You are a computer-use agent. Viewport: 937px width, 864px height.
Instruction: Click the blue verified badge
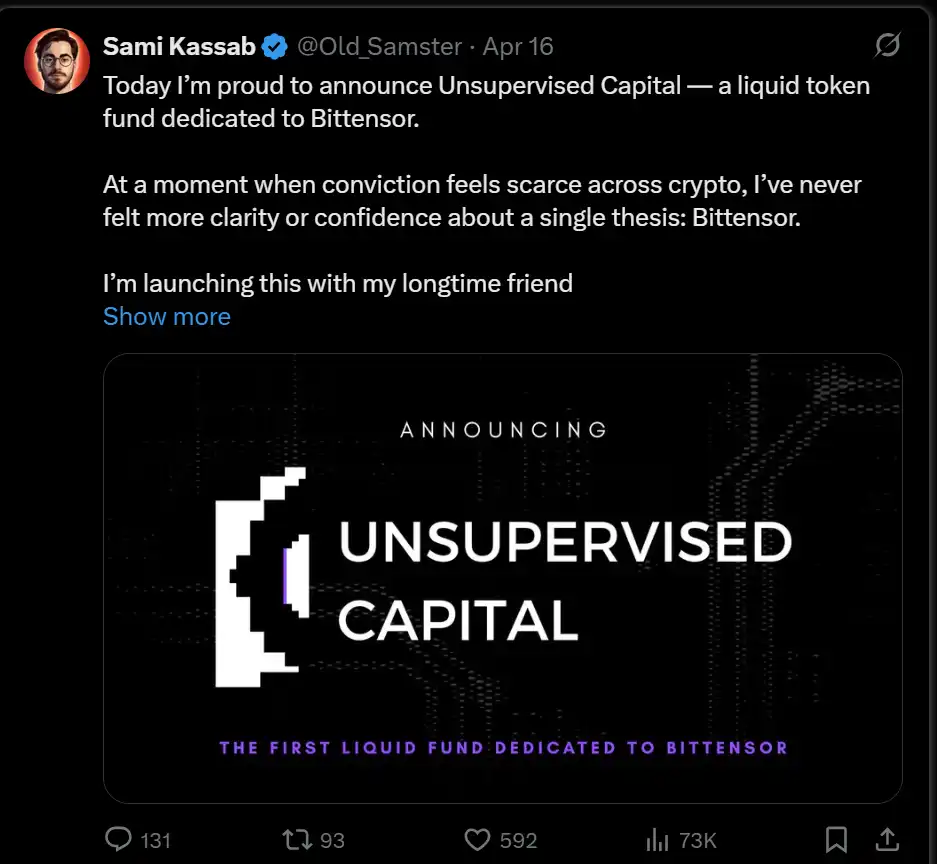tap(275, 47)
